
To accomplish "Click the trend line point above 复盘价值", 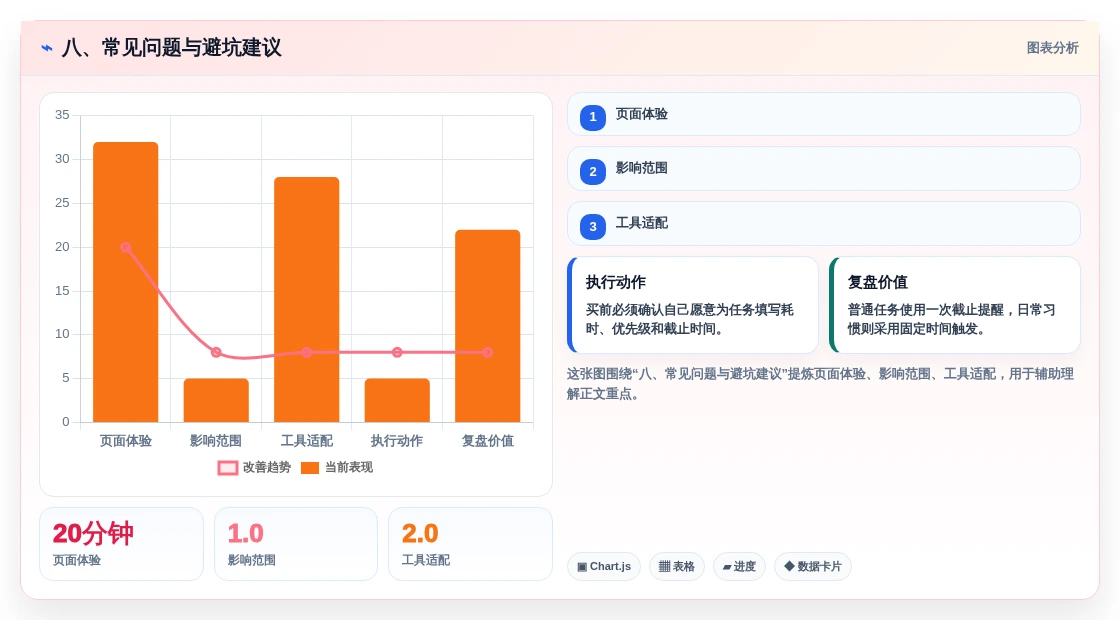I will click(x=488, y=352).
